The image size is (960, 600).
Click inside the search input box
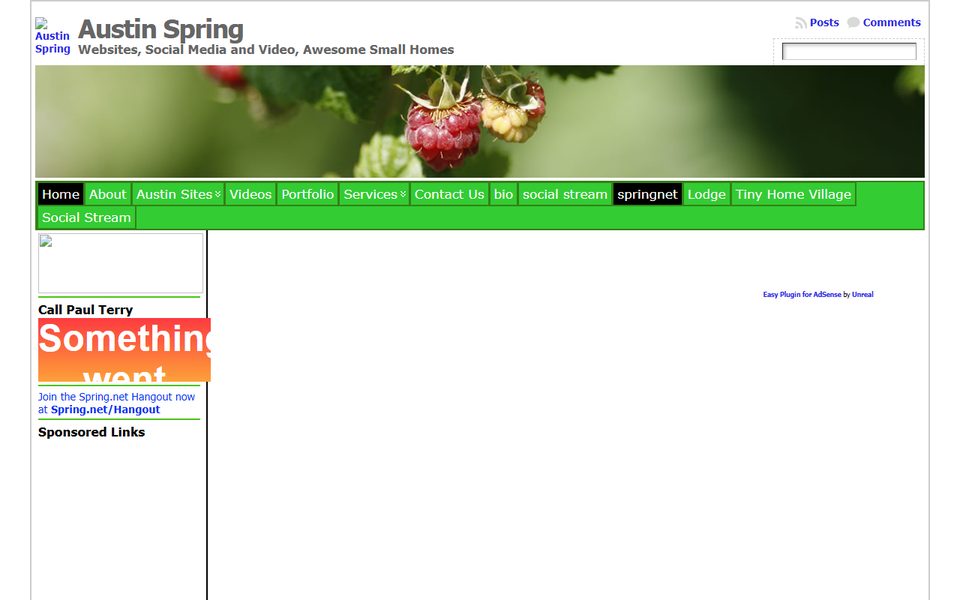[x=849, y=50]
